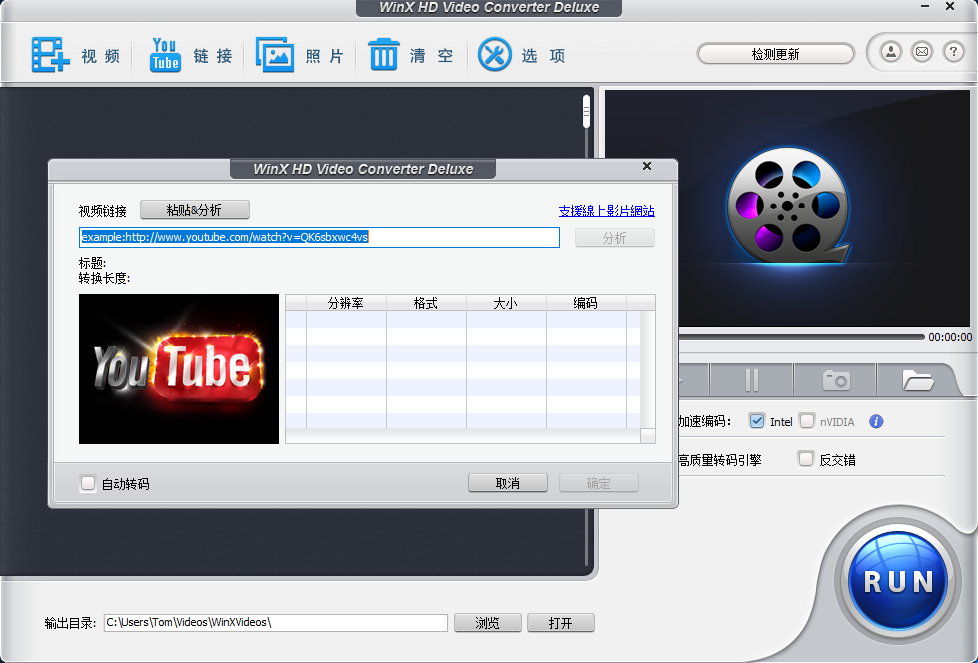Image resolution: width=978 pixels, height=663 pixels.
Task: Click the output folder path field
Action: [x=276, y=622]
